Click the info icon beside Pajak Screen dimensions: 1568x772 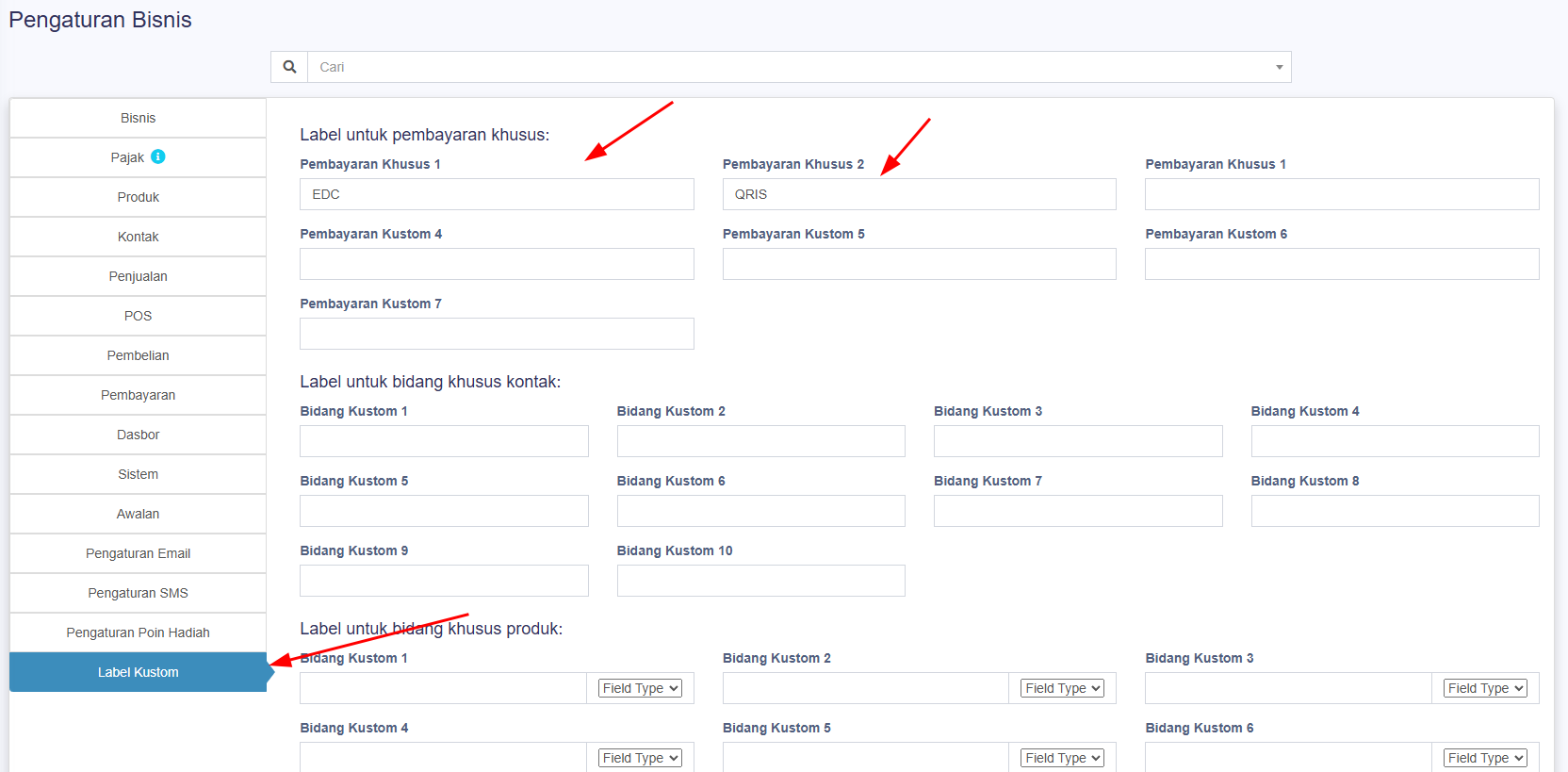(158, 156)
